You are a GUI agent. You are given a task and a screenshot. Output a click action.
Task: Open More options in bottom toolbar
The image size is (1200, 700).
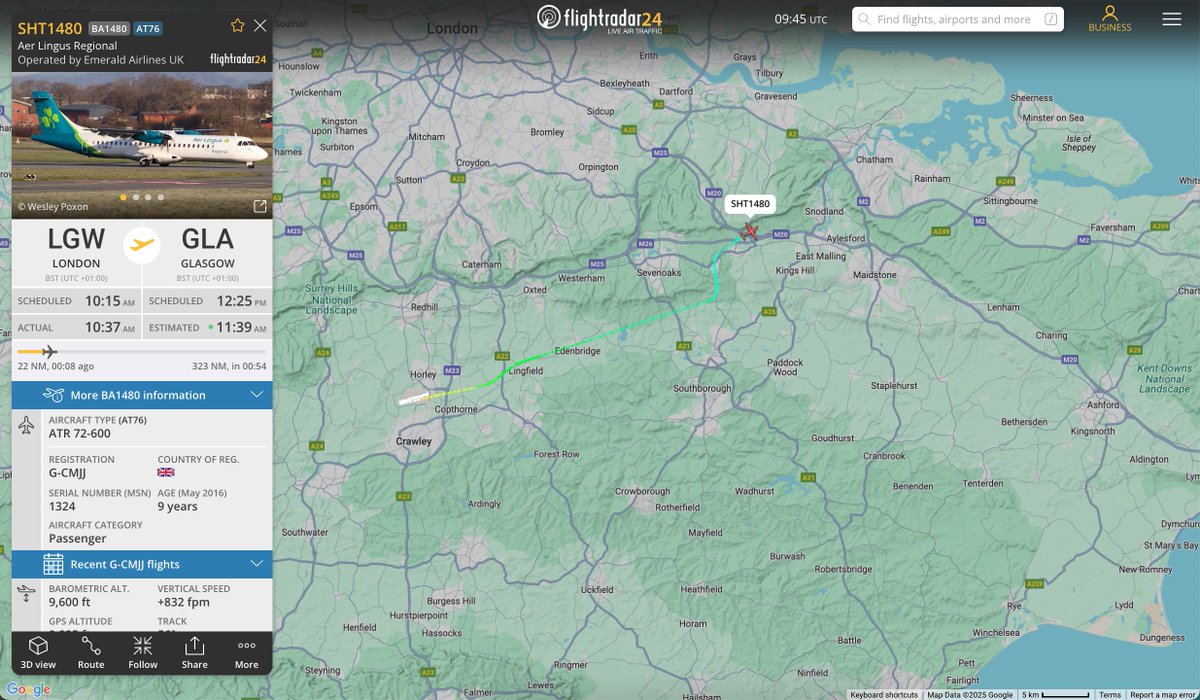(246, 652)
